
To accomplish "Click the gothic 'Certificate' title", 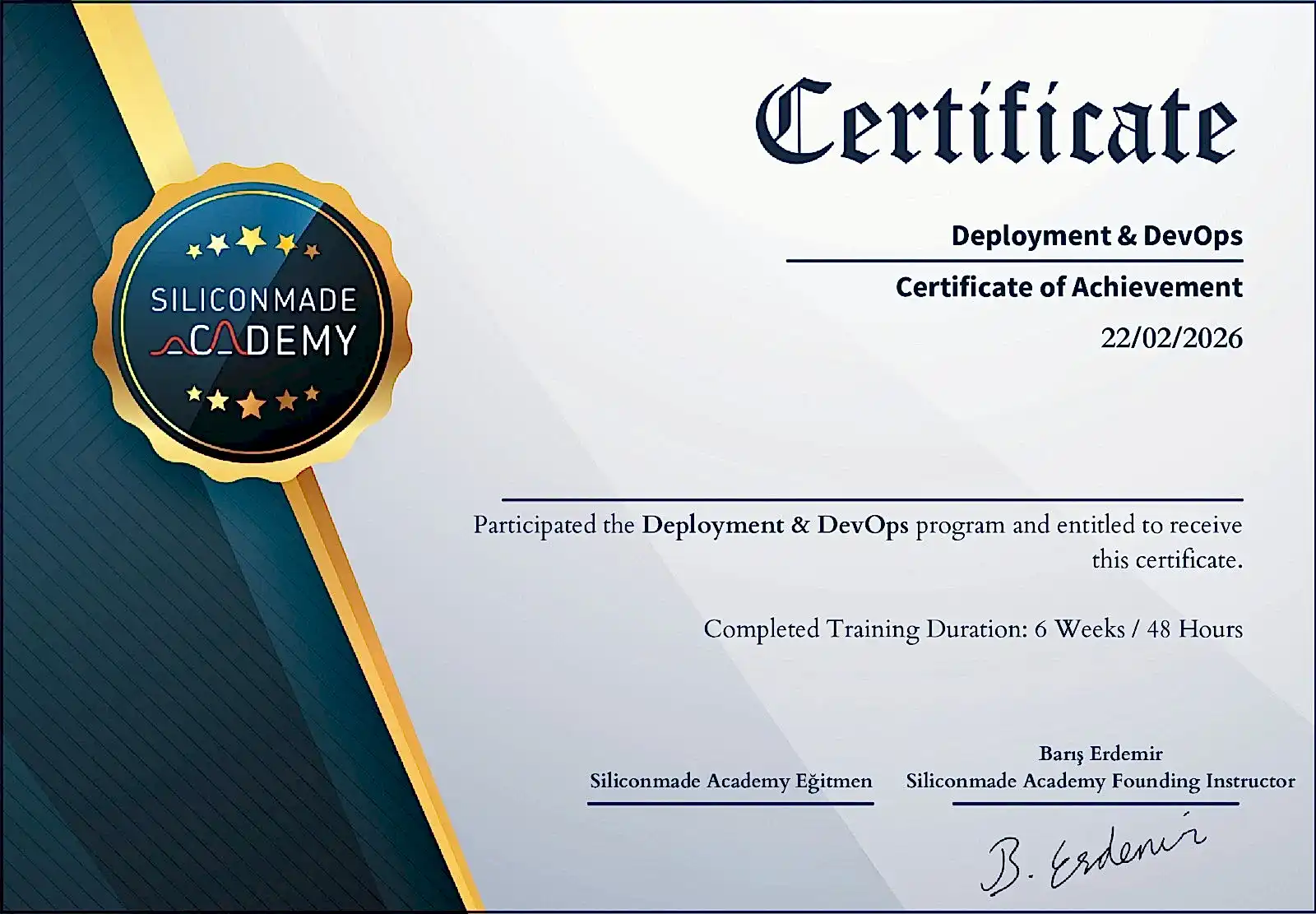I will point(996,123).
